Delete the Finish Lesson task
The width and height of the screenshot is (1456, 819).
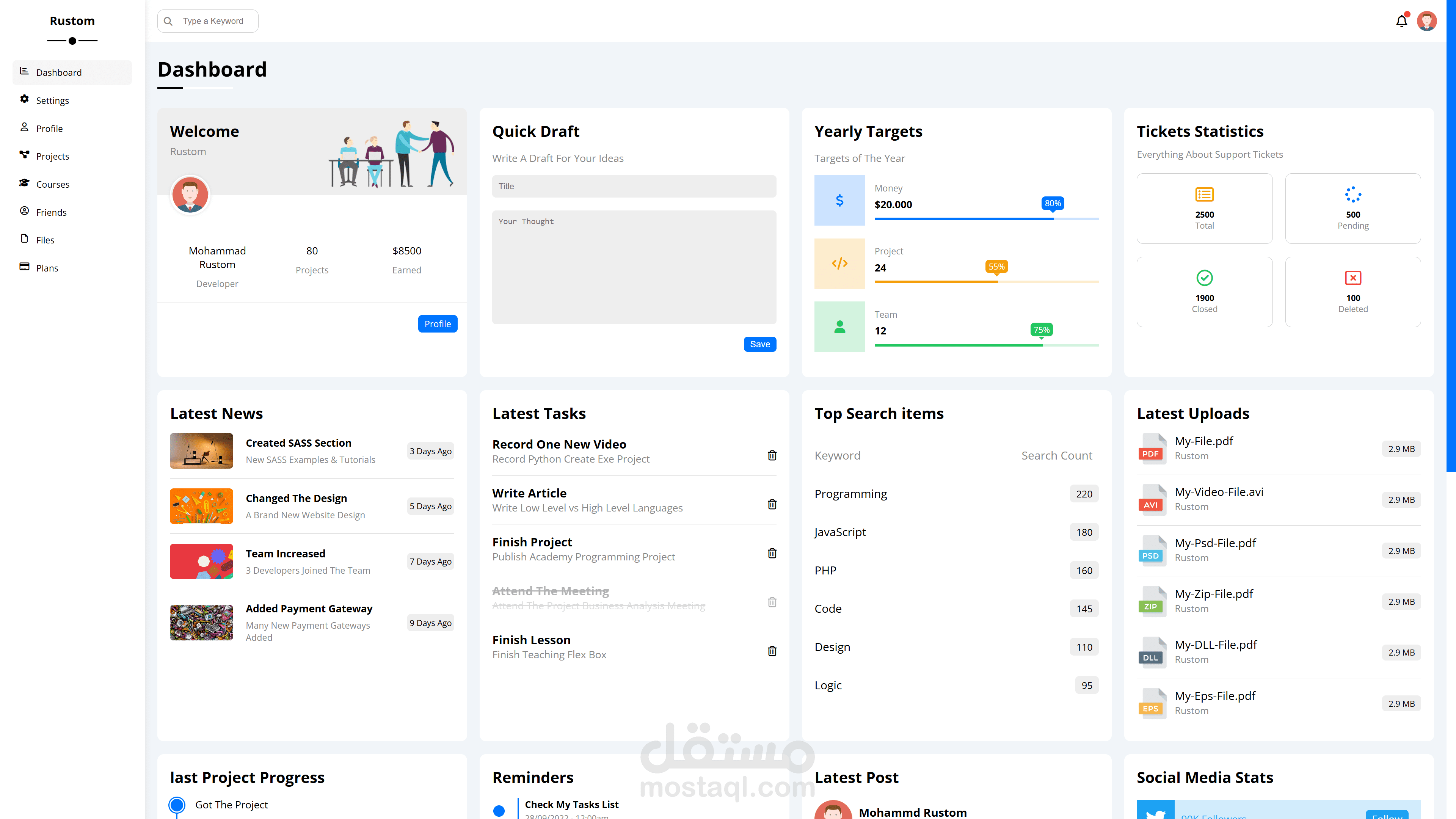772,651
